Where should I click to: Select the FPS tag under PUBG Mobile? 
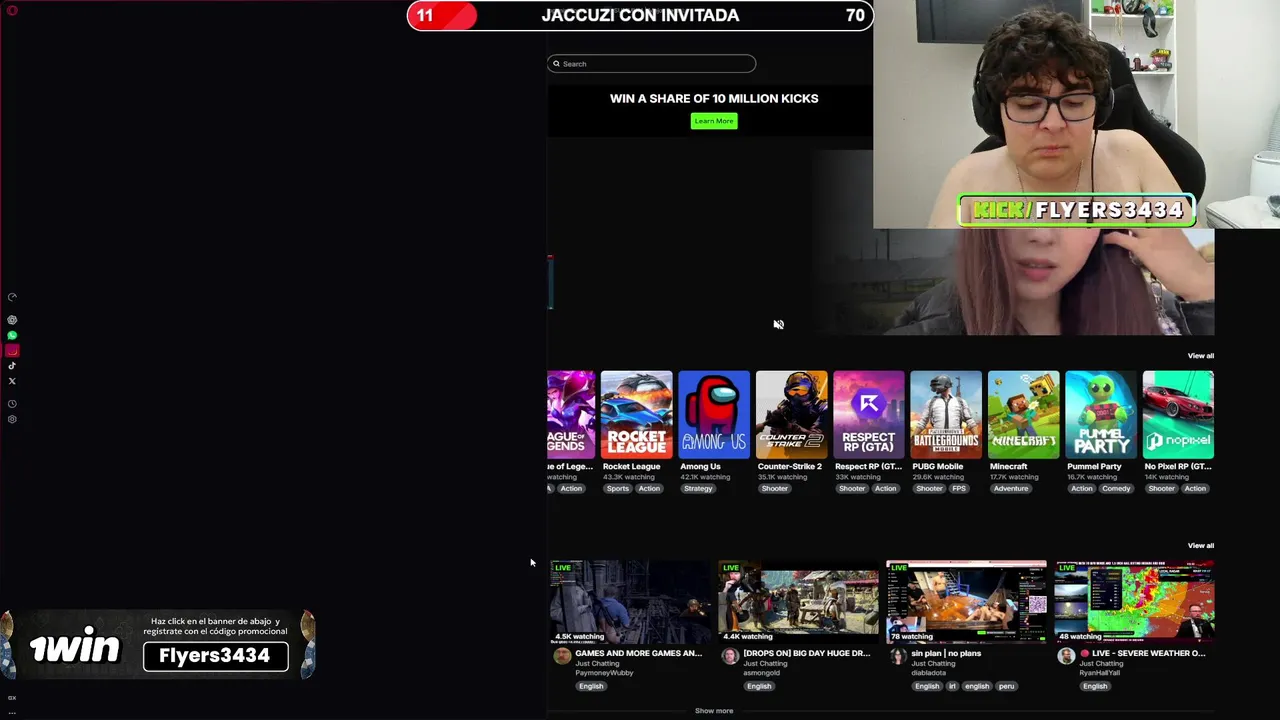click(959, 489)
